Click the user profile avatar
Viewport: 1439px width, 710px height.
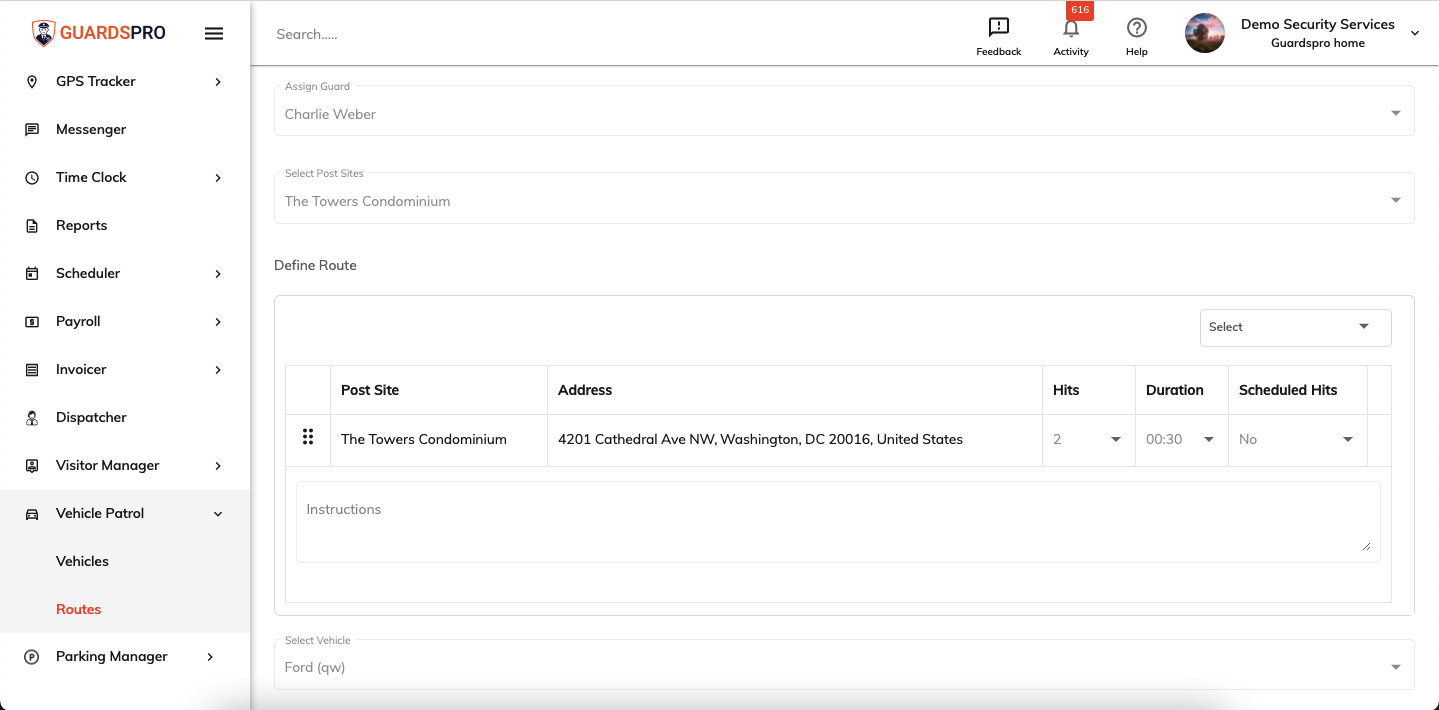1205,33
